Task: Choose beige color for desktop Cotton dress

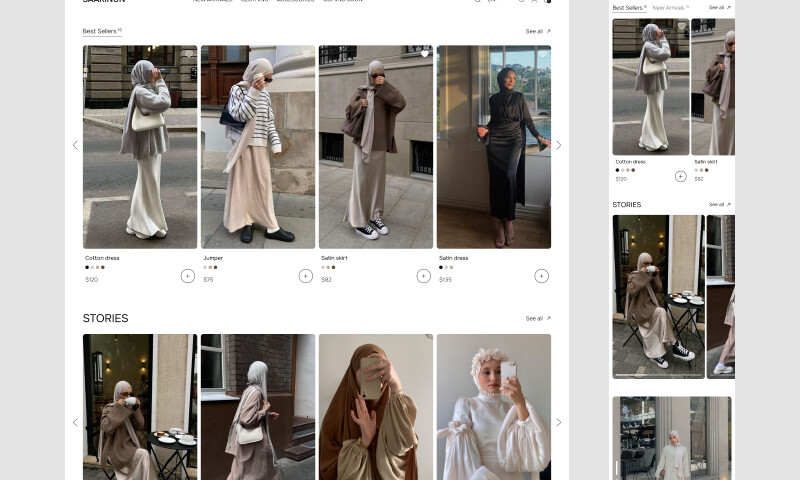Action: (97, 267)
